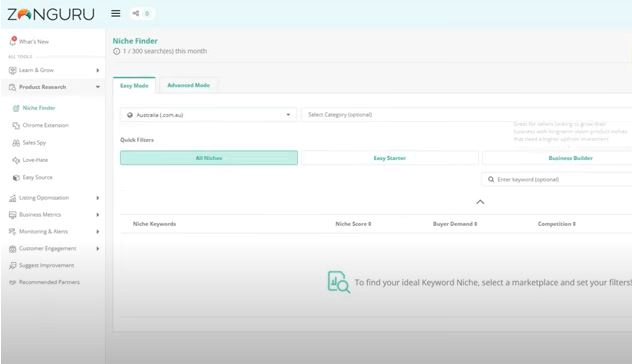Open the hamburger menu icon
Viewport: 632px width, 364px height.
click(x=116, y=14)
